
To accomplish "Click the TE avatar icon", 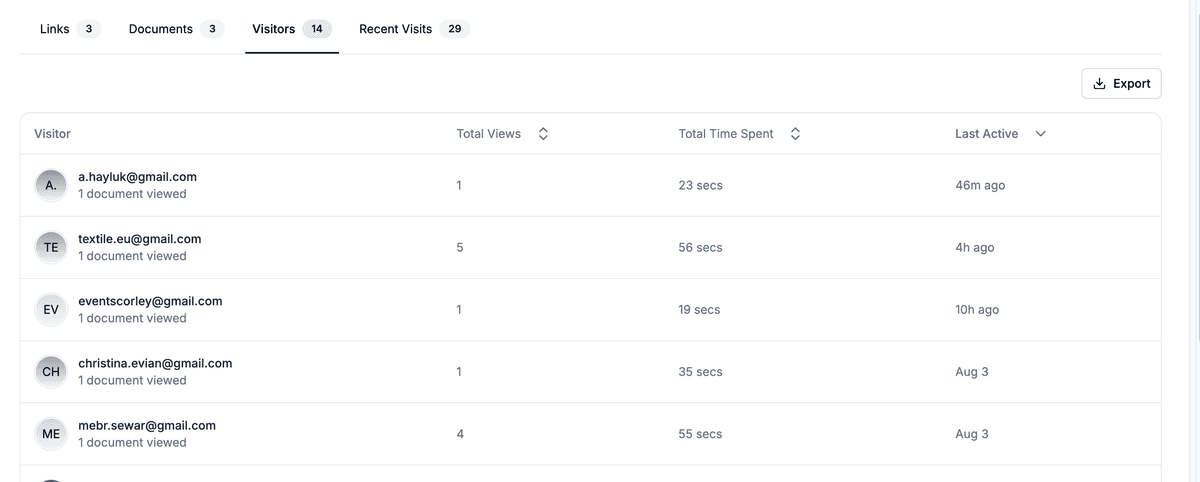I will (x=51, y=248).
